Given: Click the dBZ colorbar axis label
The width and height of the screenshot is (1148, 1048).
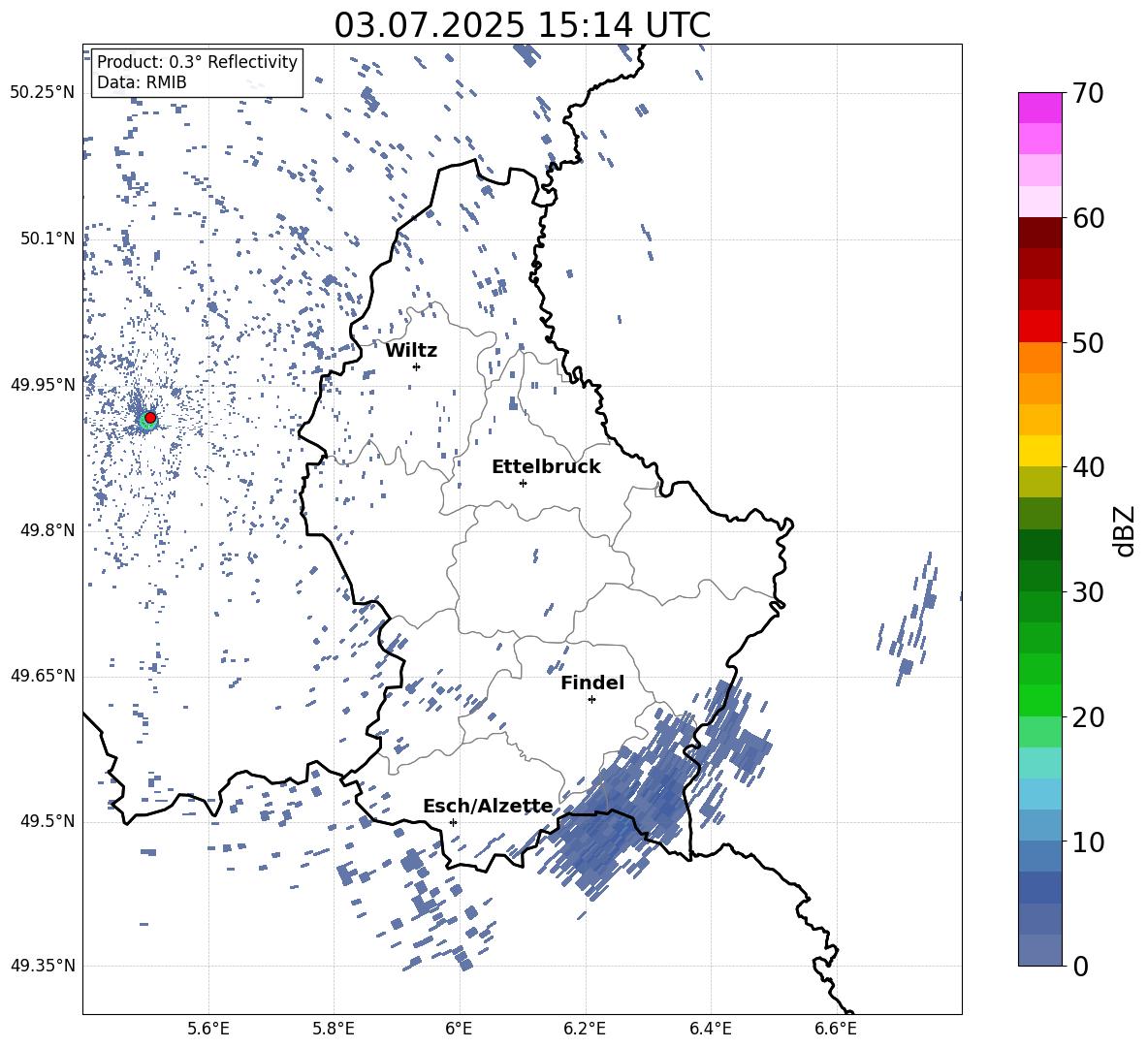Looking at the screenshot, I should [1125, 531].
